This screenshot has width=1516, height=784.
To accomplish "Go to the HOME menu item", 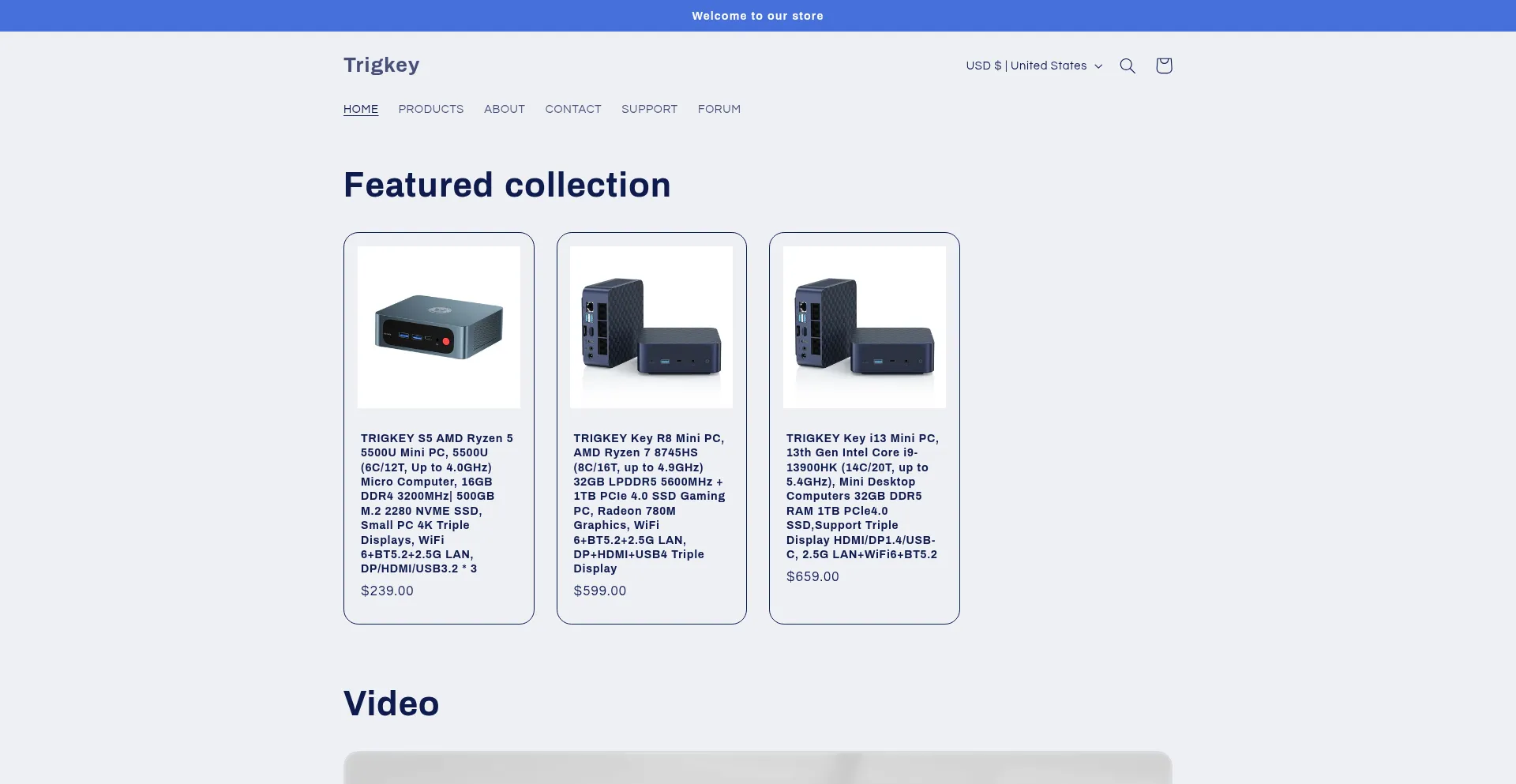I will point(361,109).
